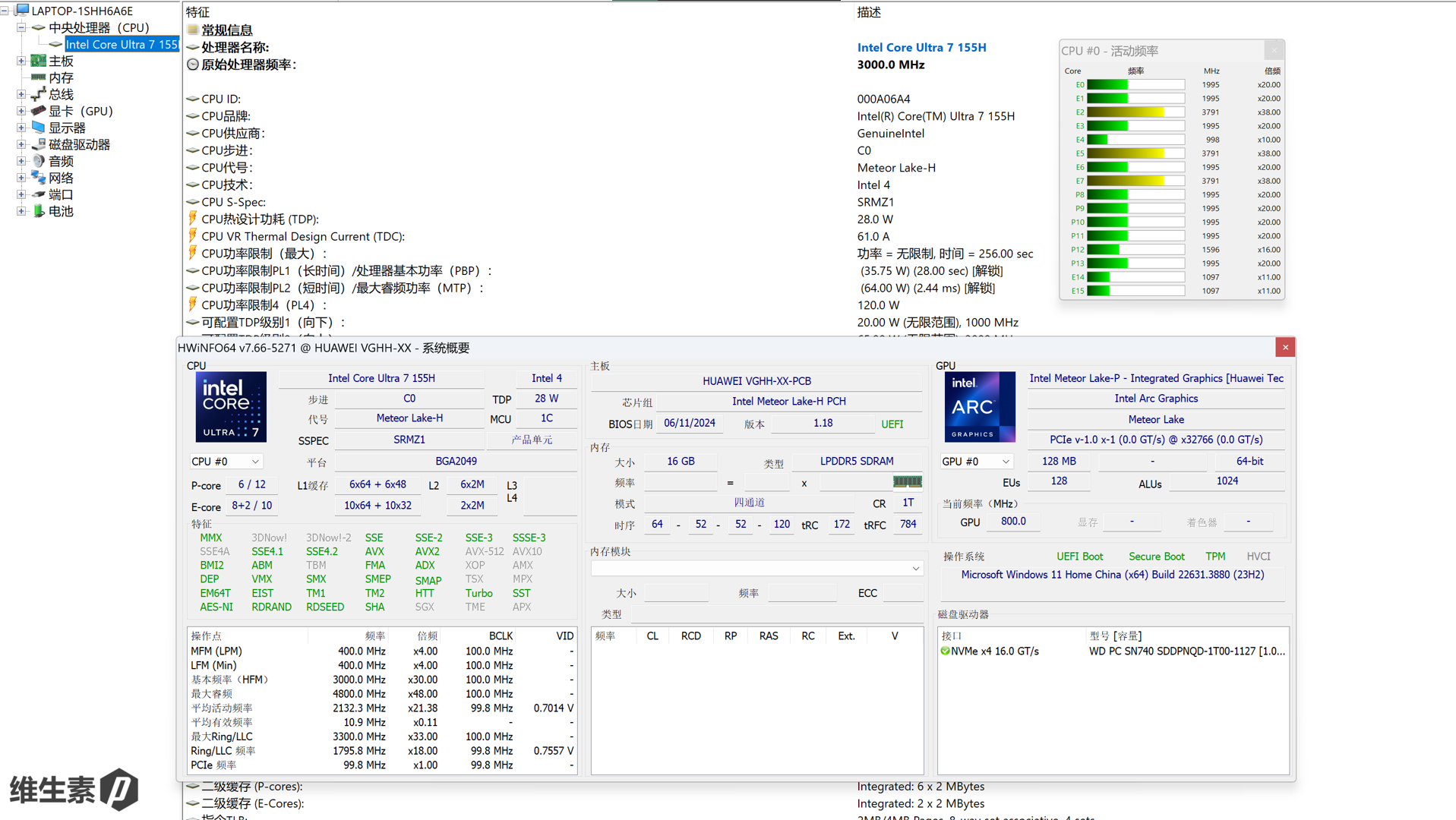The height and width of the screenshot is (820, 1456).
Task: Close the CPU #0 活动频率 panel
Action: [1274, 51]
